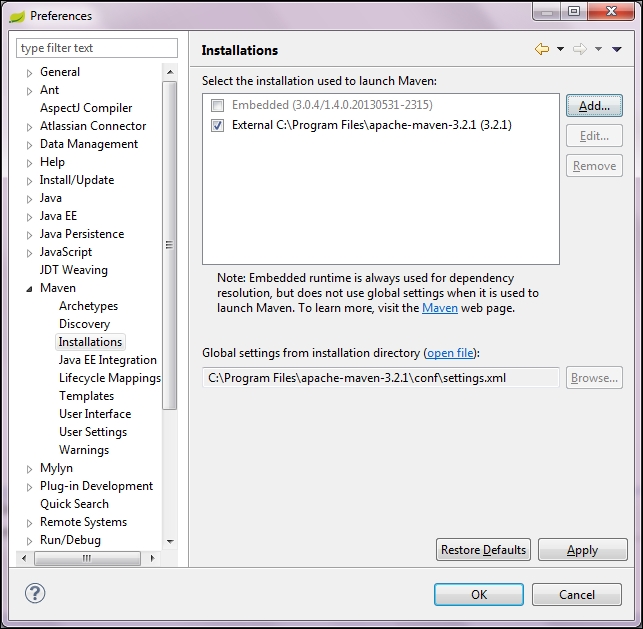
Task: Select Maven Installations page
Action: (x=90, y=342)
